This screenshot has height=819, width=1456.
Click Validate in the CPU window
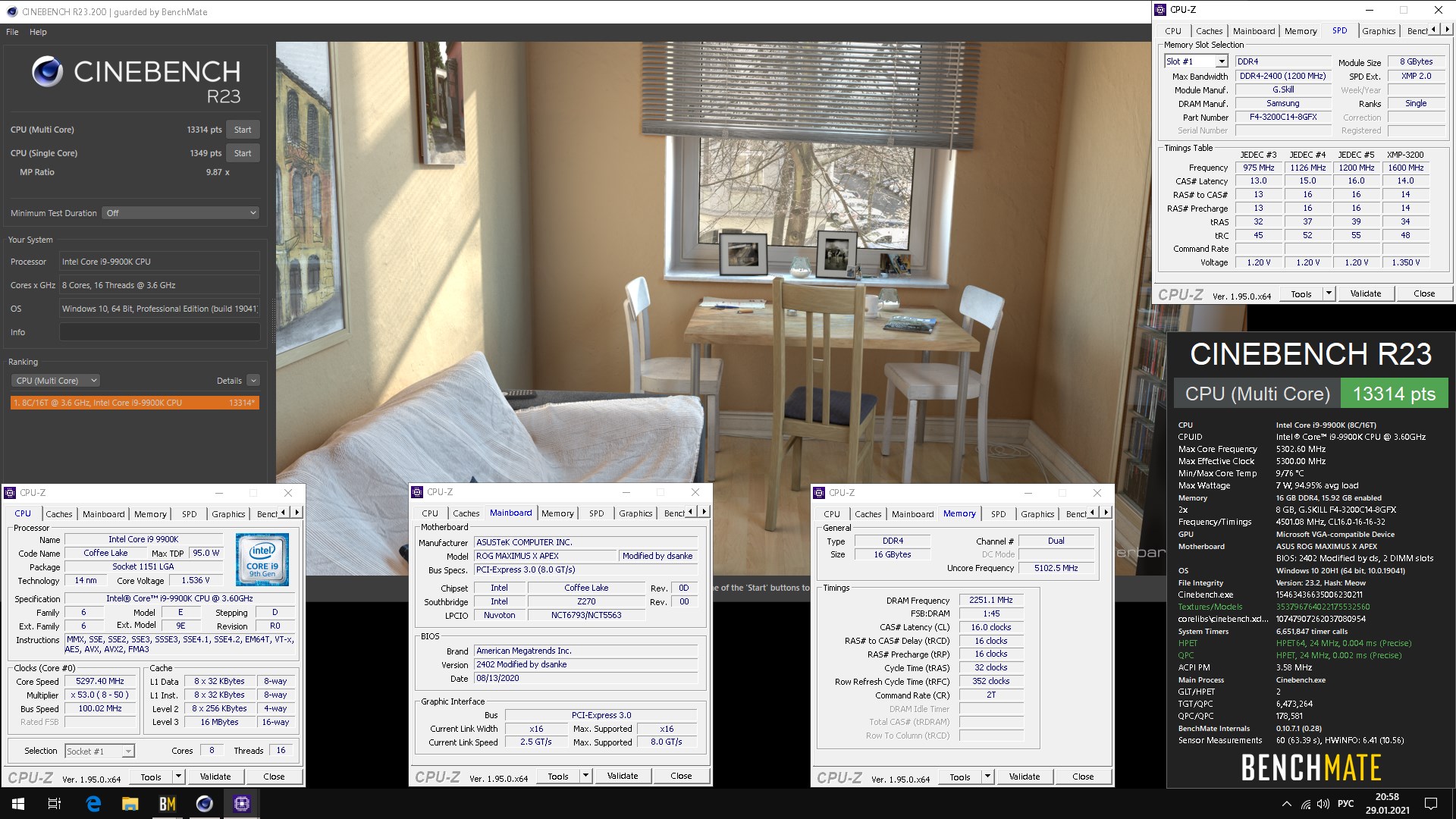pos(215,777)
